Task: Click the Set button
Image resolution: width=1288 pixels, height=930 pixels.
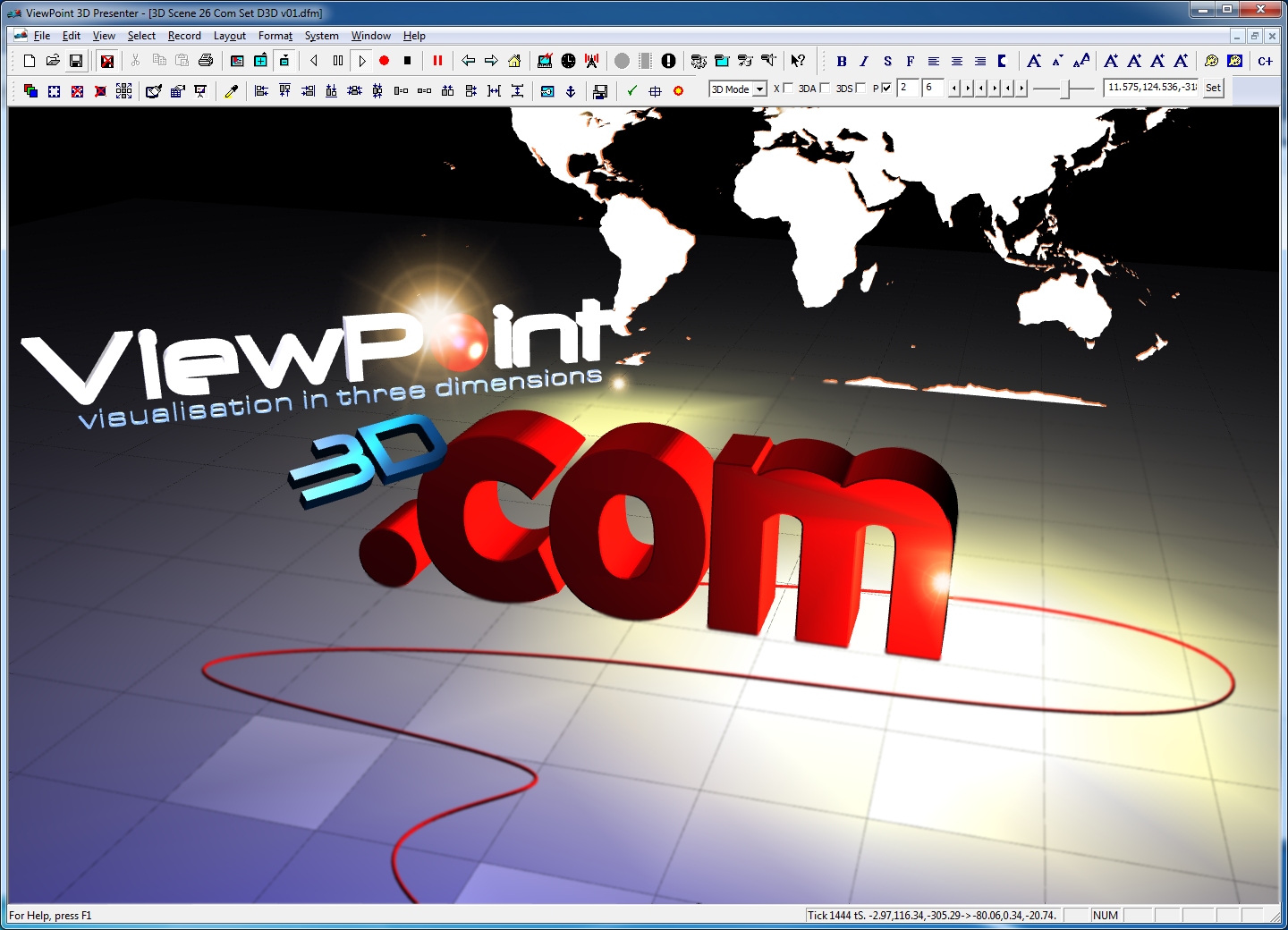Action: click(1213, 88)
